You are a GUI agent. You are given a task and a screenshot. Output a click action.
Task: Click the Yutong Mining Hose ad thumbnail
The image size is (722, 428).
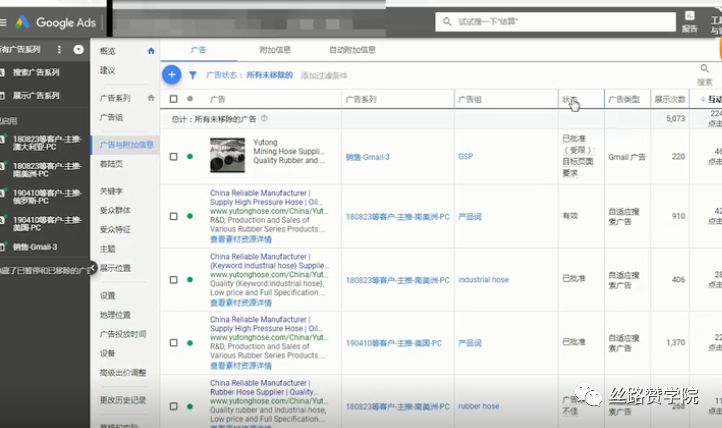pyautogui.click(x=227, y=155)
